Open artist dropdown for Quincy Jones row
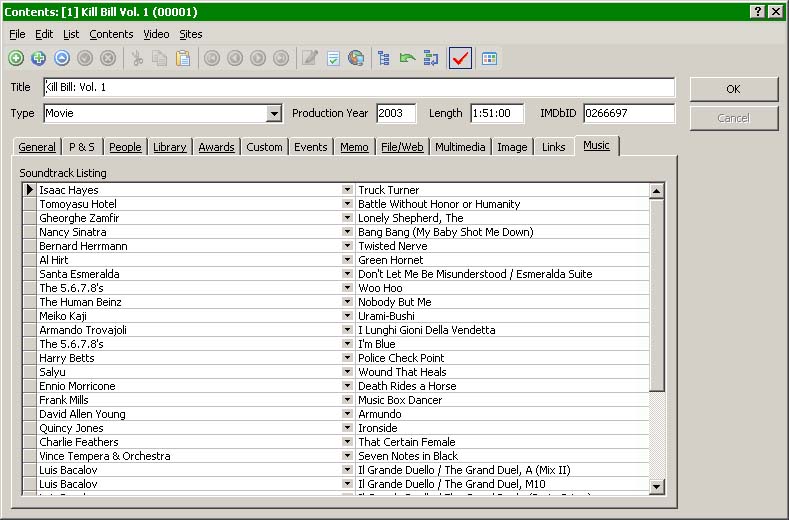Viewport: 789px width, 520px height. 347,427
